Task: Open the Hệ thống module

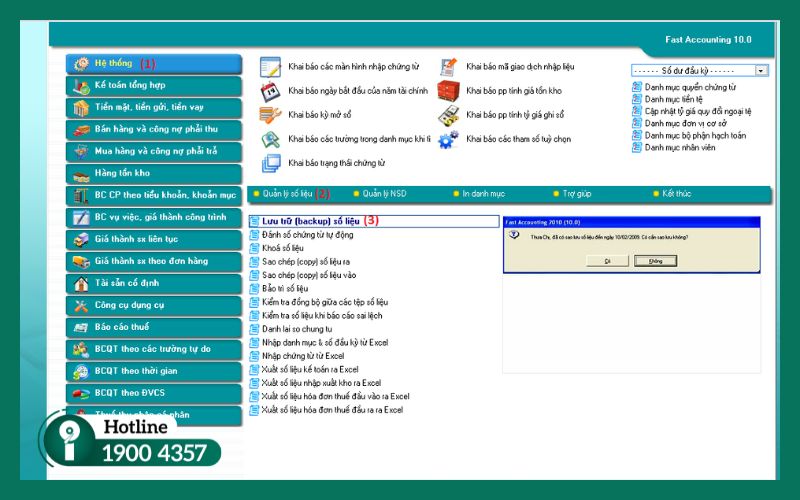Action: (154, 64)
